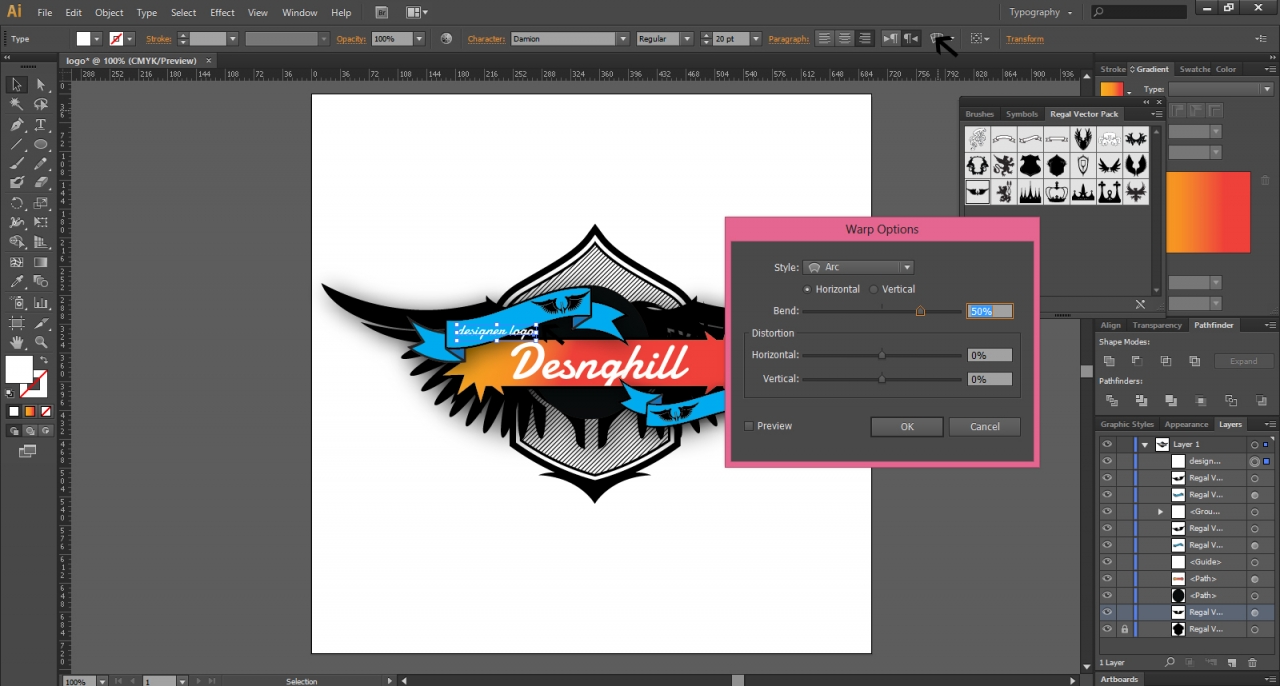Pick the Eyedropper tool
Screen dimensions: 1280x686
(x=17, y=282)
